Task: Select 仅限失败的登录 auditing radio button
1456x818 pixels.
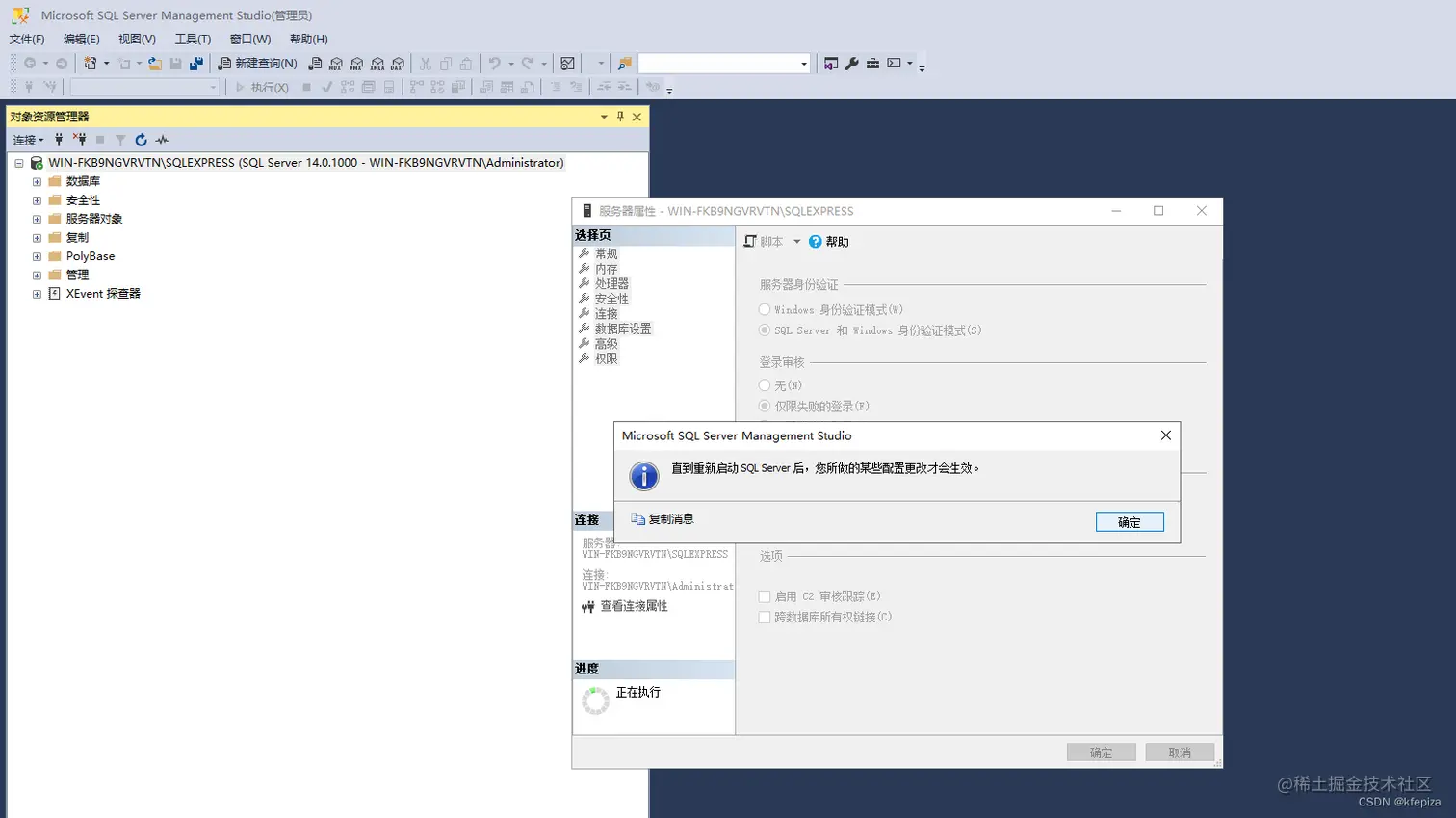Action: (x=765, y=406)
